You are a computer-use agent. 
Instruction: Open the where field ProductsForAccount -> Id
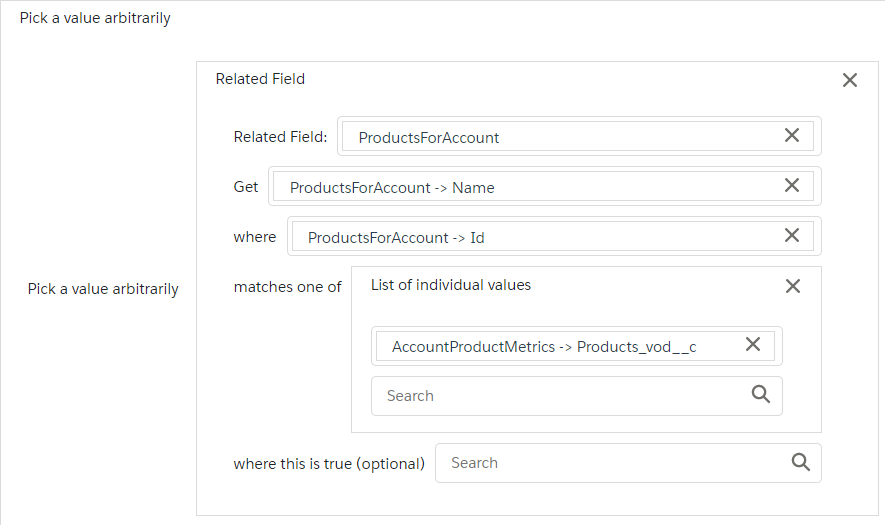coord(530,237)
